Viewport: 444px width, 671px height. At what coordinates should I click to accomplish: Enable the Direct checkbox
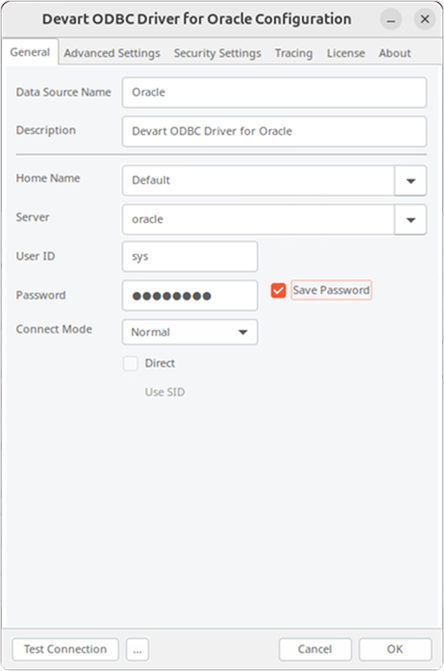[x=130, y=363]
